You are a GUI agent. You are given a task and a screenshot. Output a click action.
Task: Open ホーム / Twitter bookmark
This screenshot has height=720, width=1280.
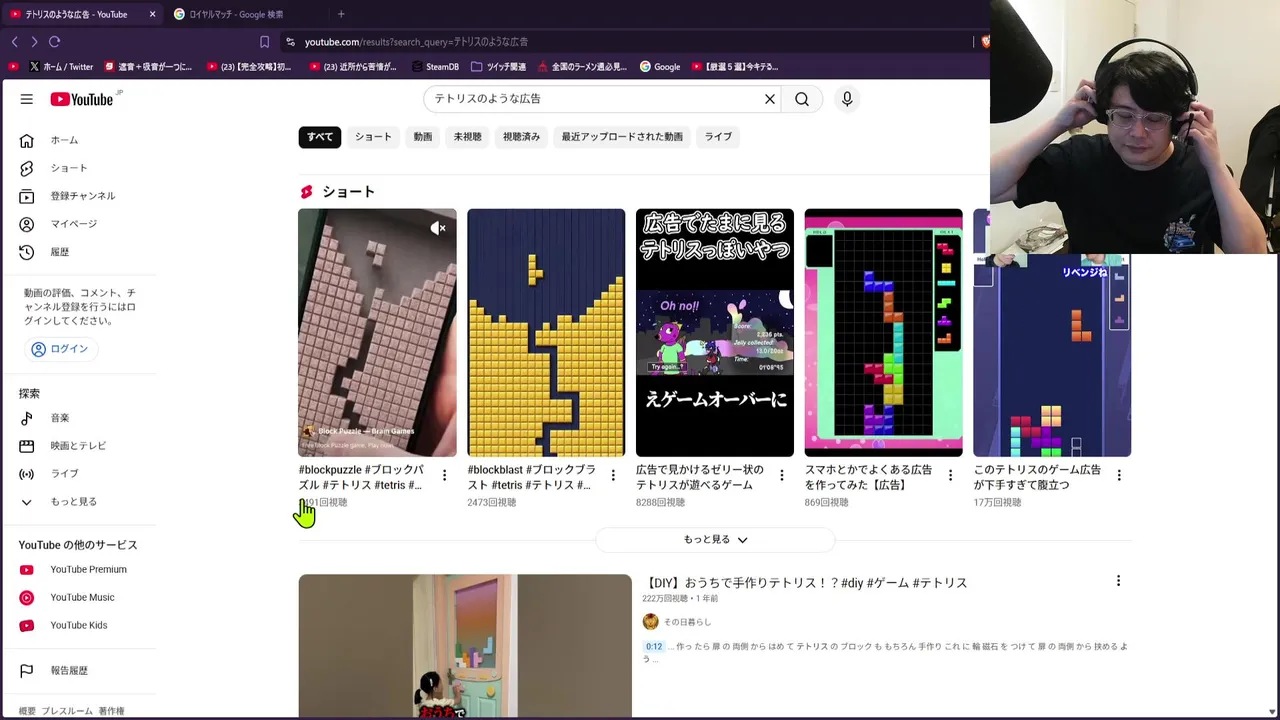click(61, 67)
